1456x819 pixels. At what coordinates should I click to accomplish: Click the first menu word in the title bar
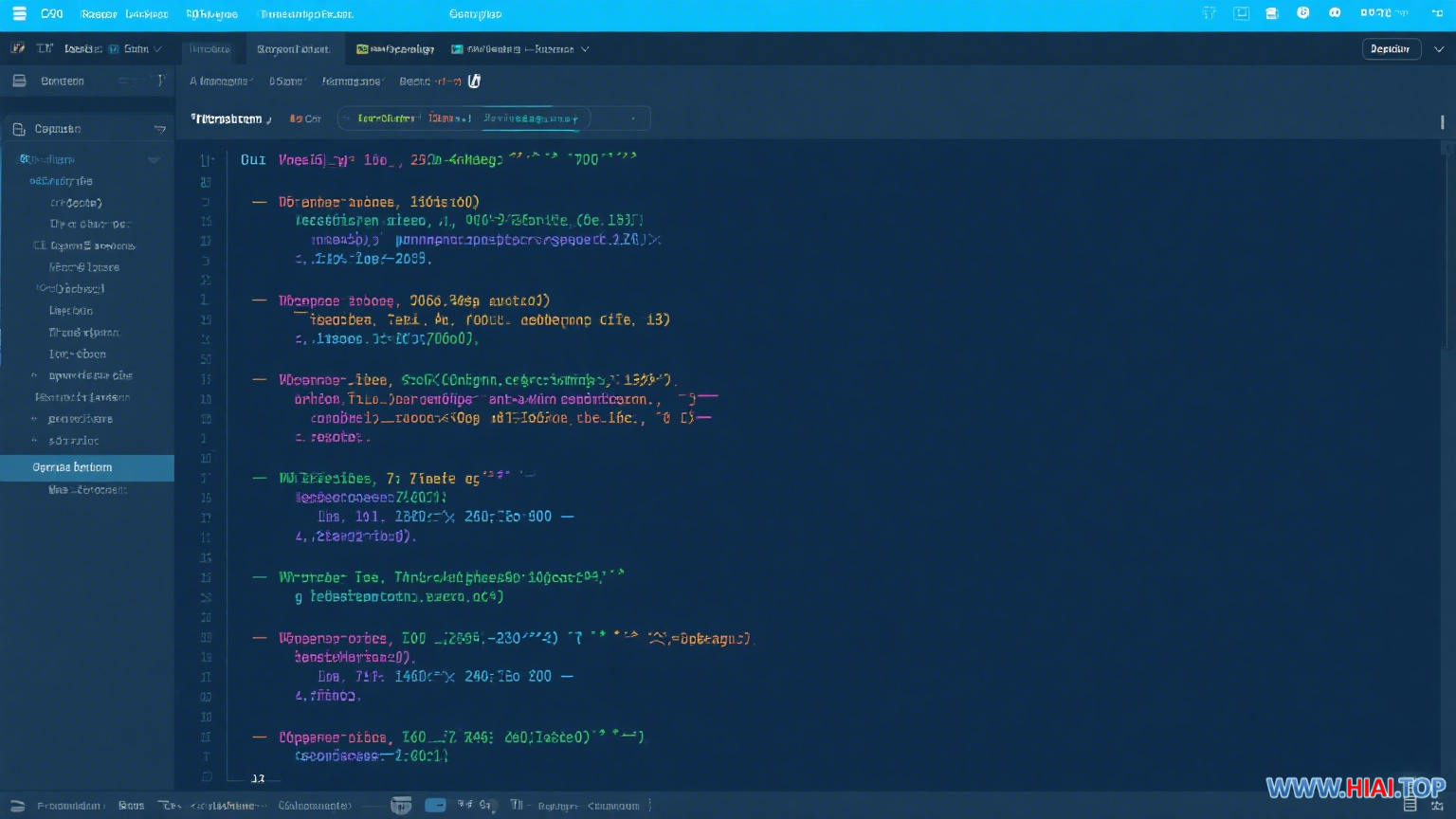[52, 14]
